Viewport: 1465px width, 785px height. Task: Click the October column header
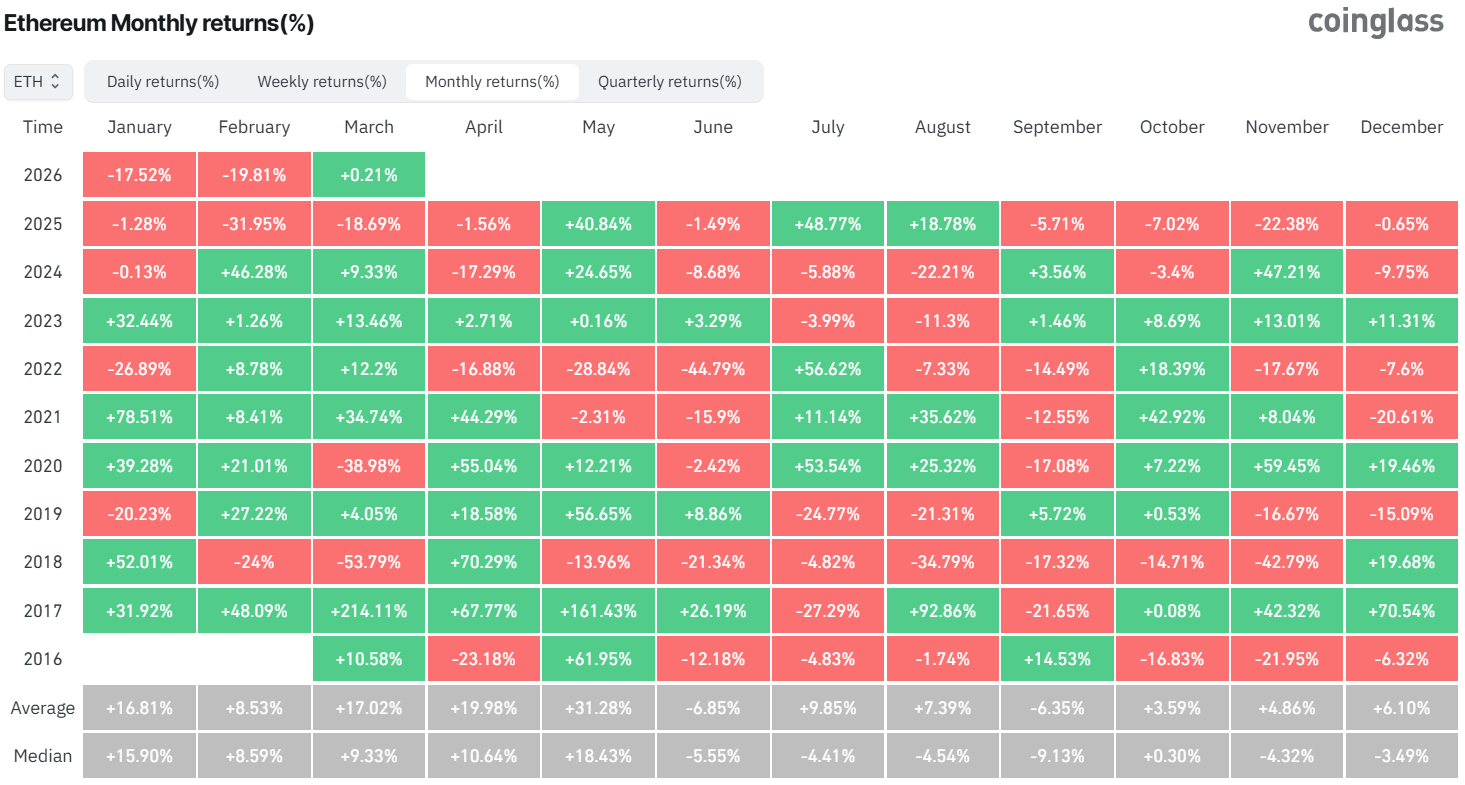click(1172, 127)
